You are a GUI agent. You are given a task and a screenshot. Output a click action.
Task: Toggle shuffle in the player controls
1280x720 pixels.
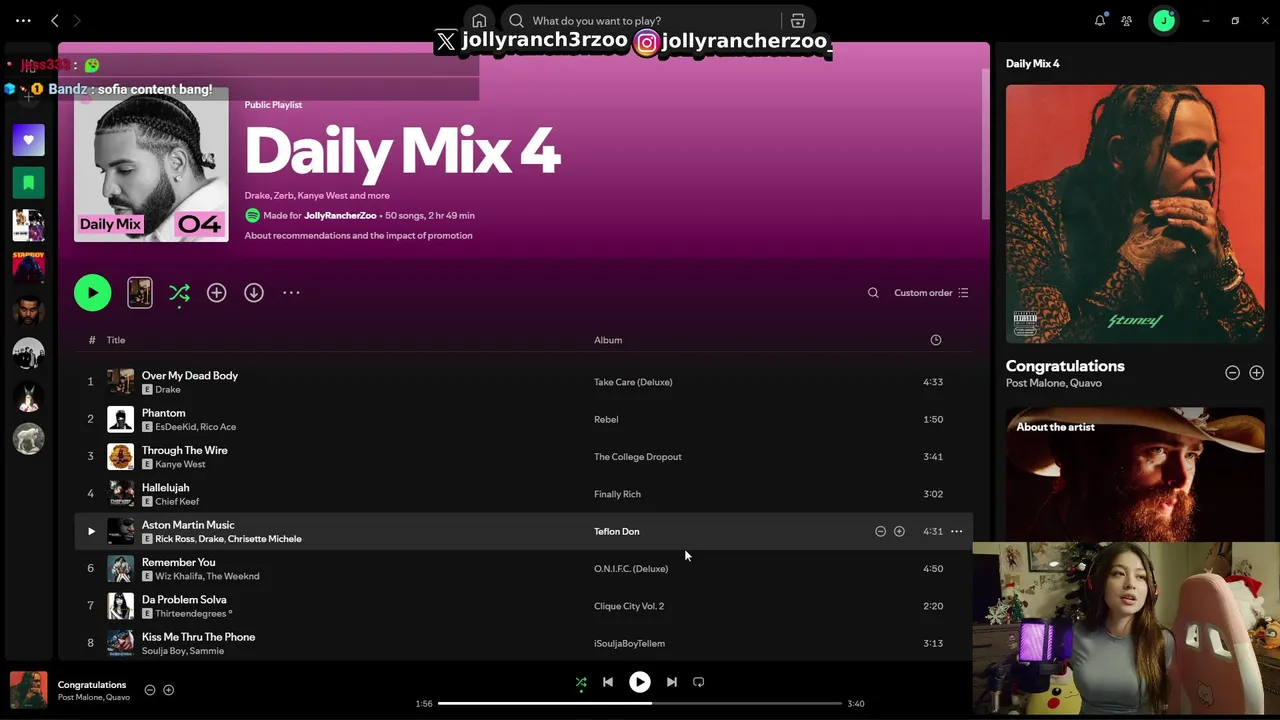[x=581, y=682]
